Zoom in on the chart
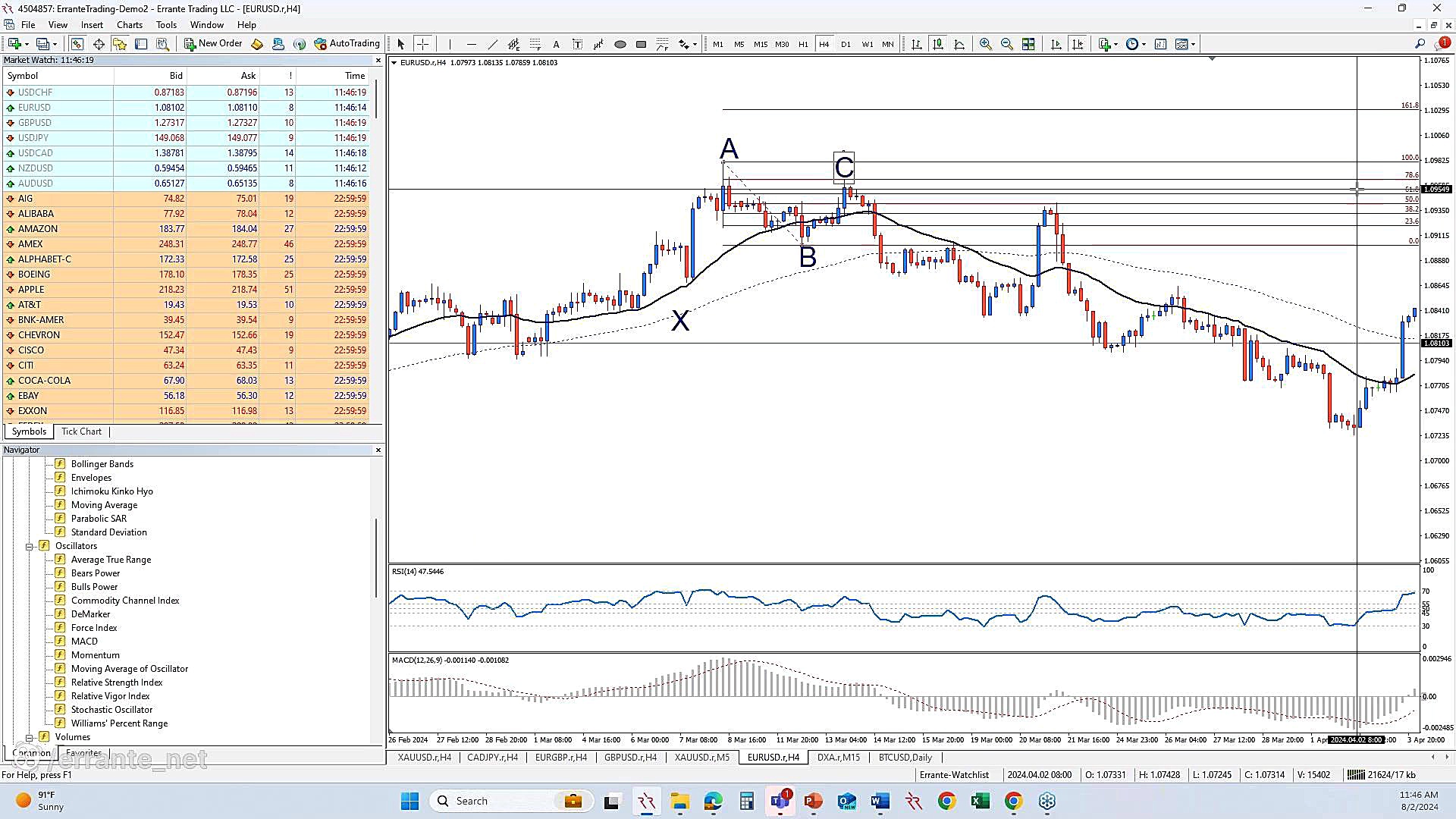1456x819 pixels. [985, 44]
